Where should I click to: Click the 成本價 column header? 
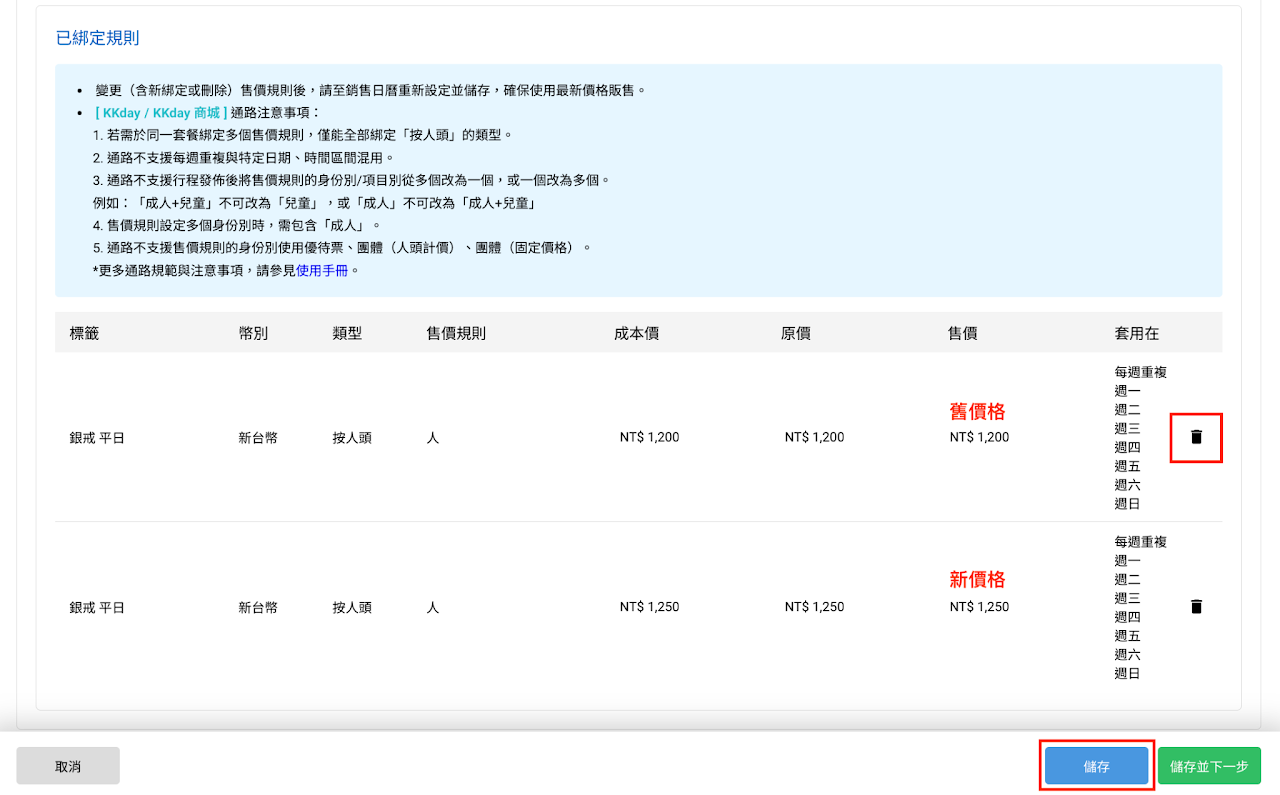636,333
